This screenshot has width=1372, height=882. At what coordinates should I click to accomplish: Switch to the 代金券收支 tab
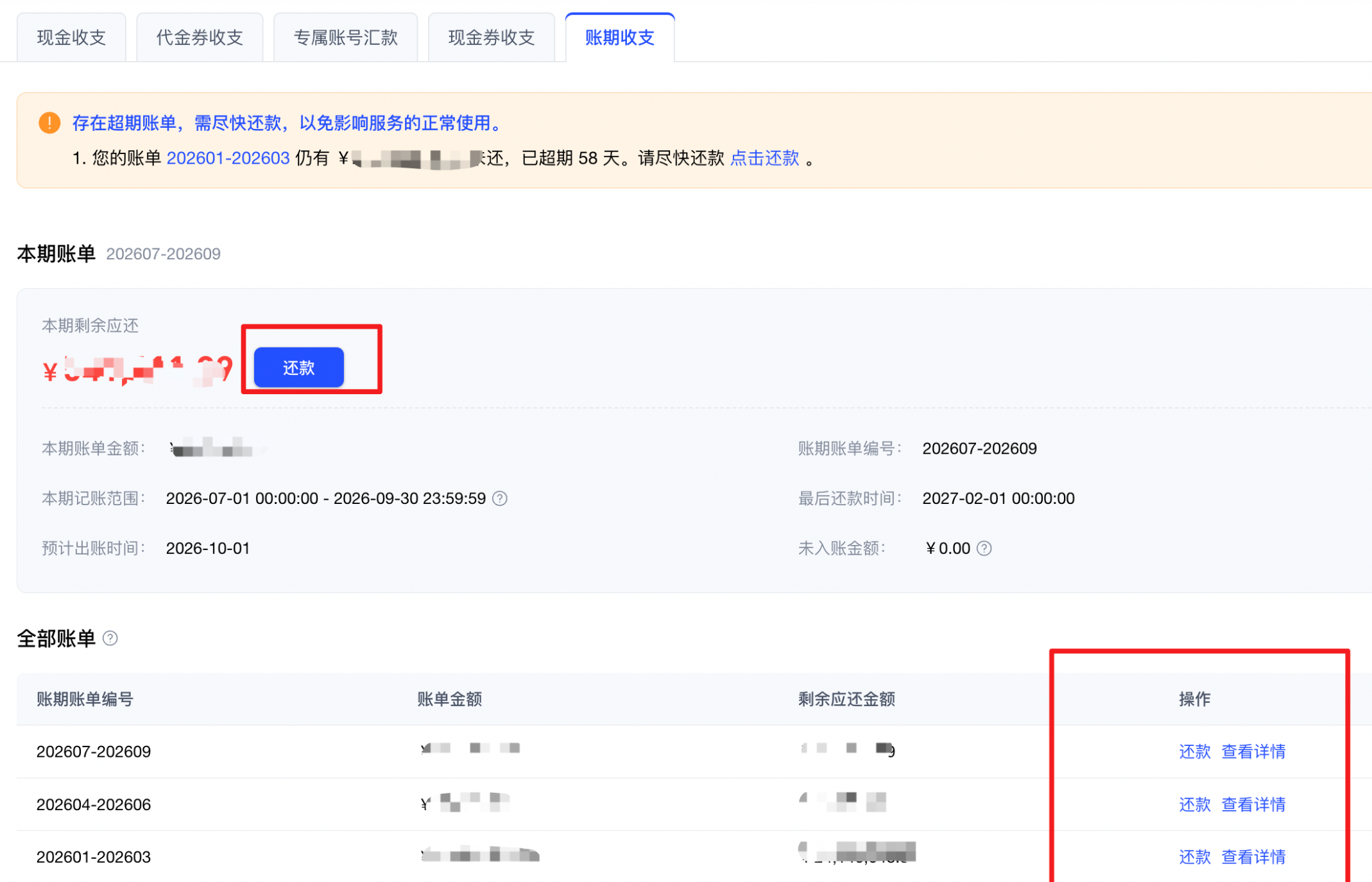[x=200, y=37]
